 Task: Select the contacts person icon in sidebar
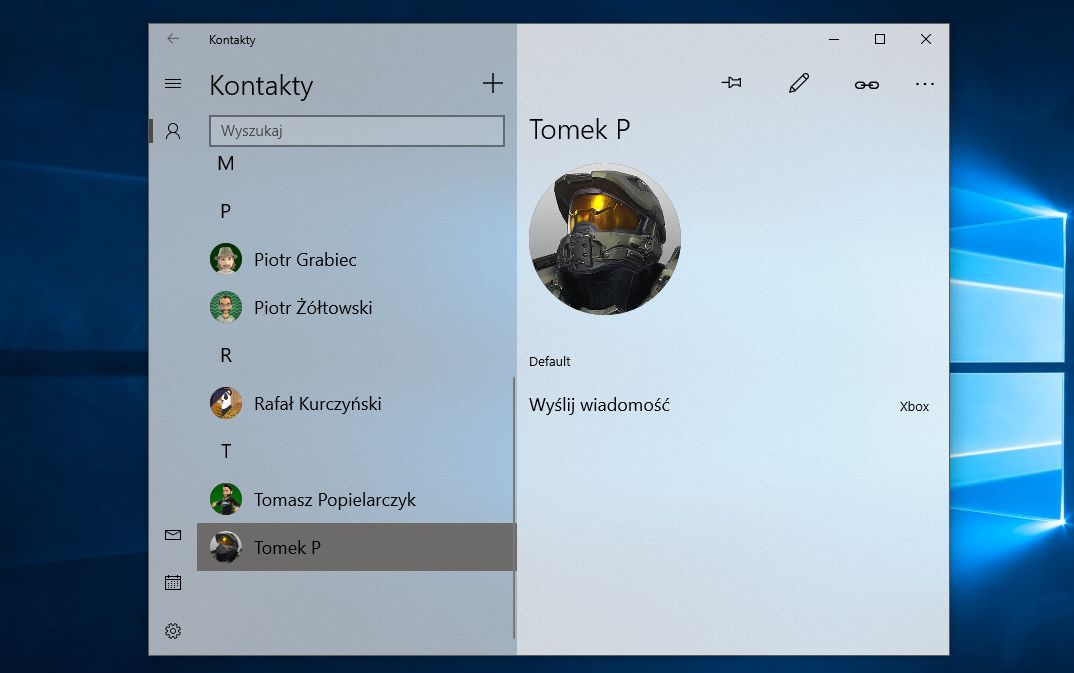tap(173, 131)
